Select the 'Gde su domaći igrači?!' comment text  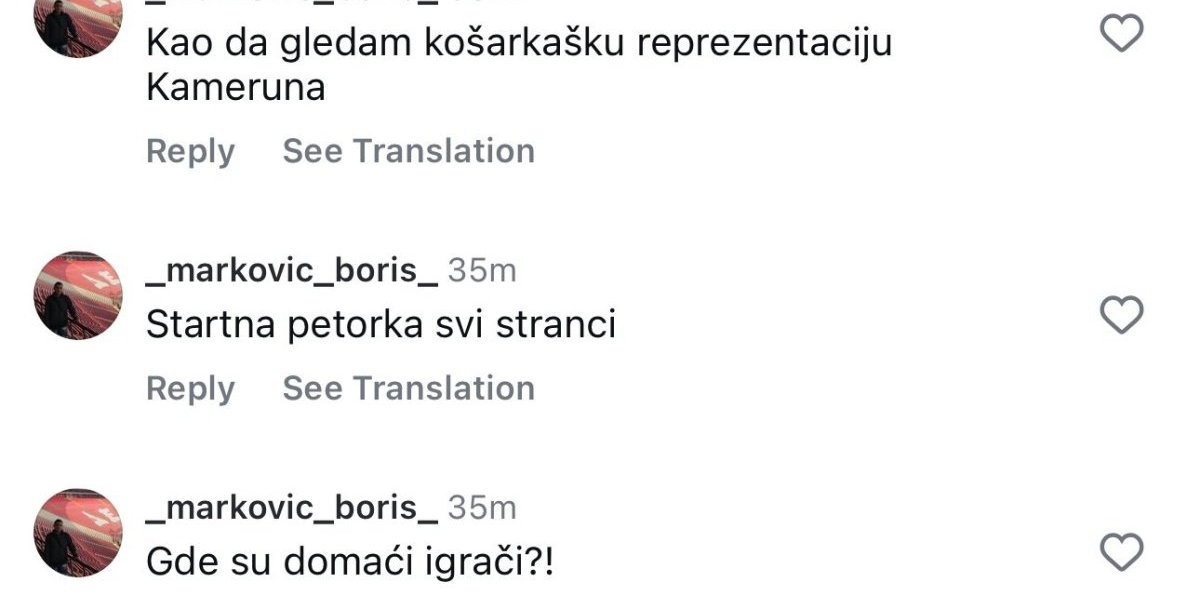click(350, 563)
